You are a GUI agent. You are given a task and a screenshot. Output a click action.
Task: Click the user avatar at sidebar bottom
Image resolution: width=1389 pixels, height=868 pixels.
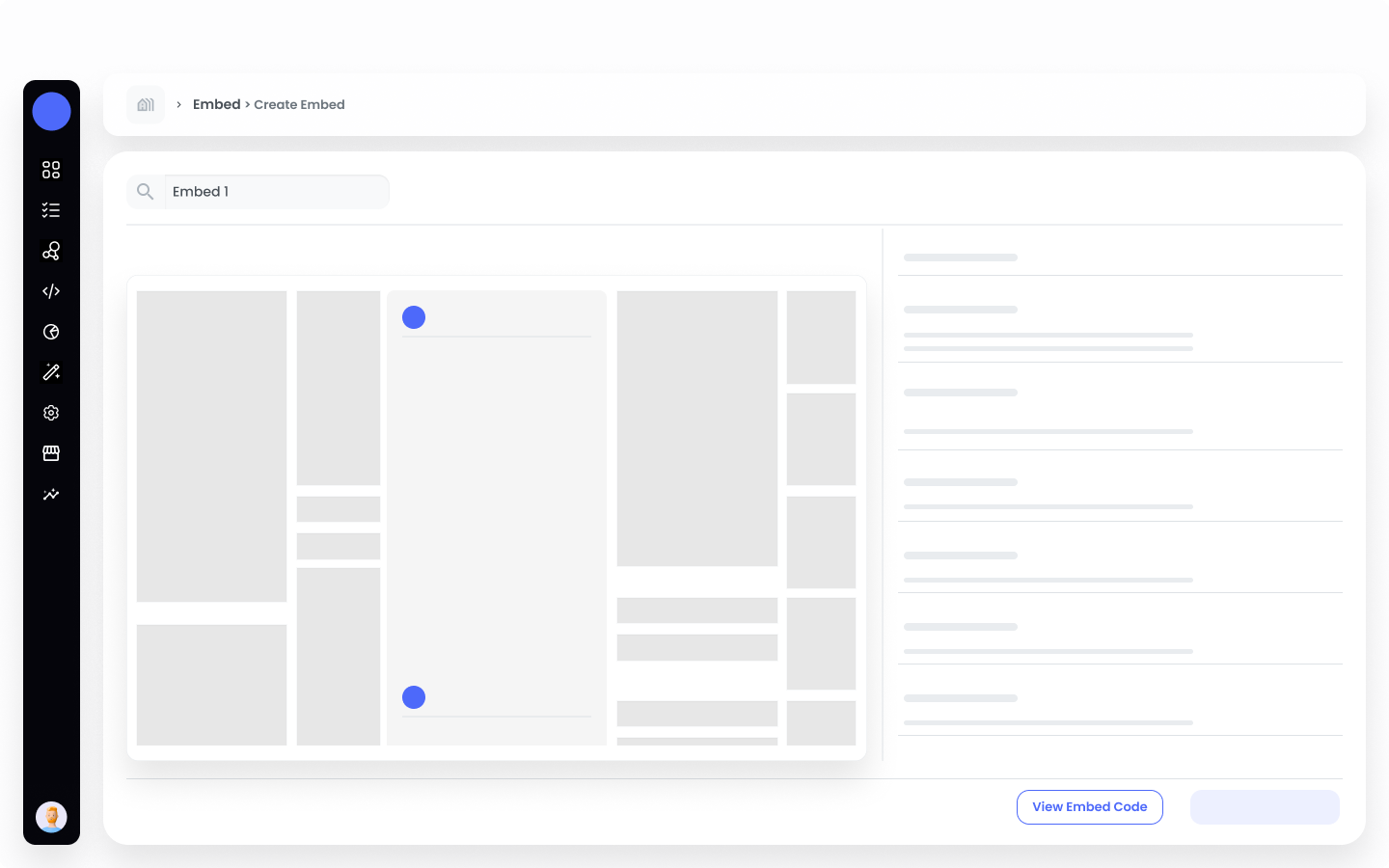(x=51, y=817)
